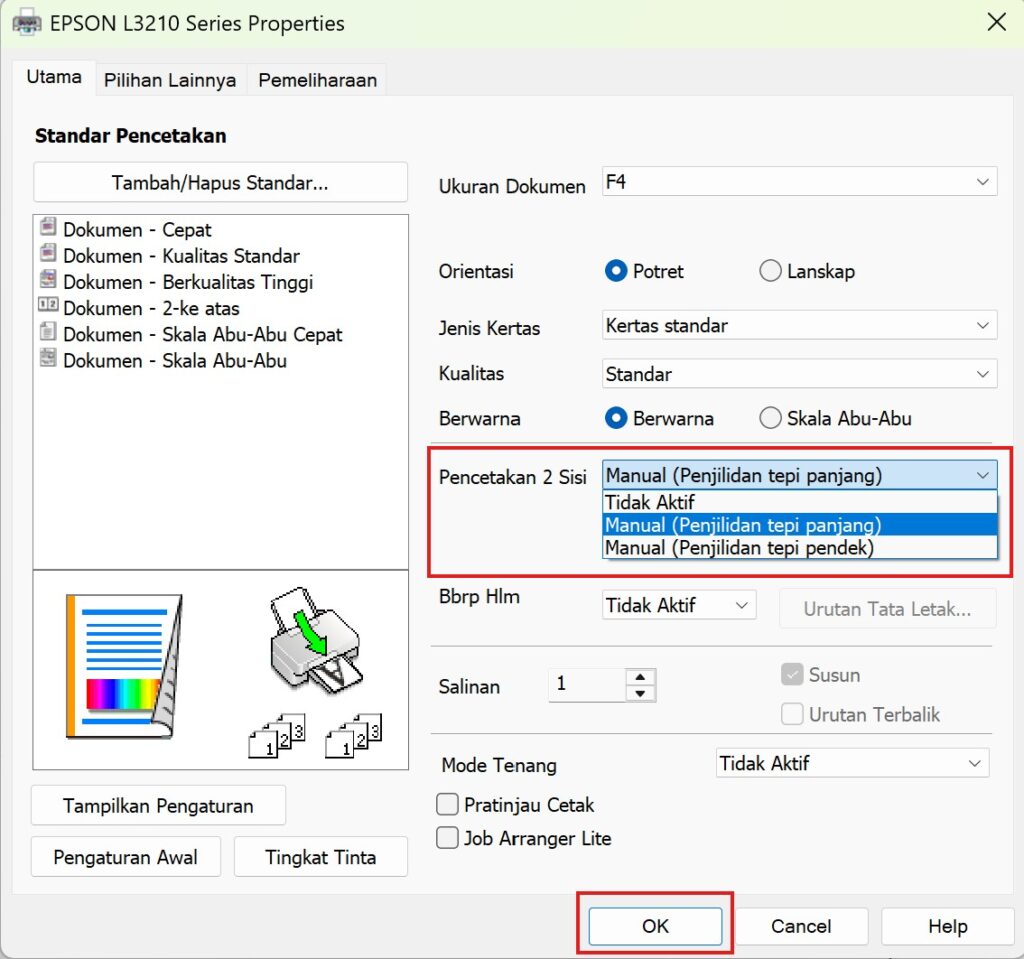Switch to the Pilihan Lainnya tab
The width and height of the screenshot is (1024, 959).
point(170,80)
